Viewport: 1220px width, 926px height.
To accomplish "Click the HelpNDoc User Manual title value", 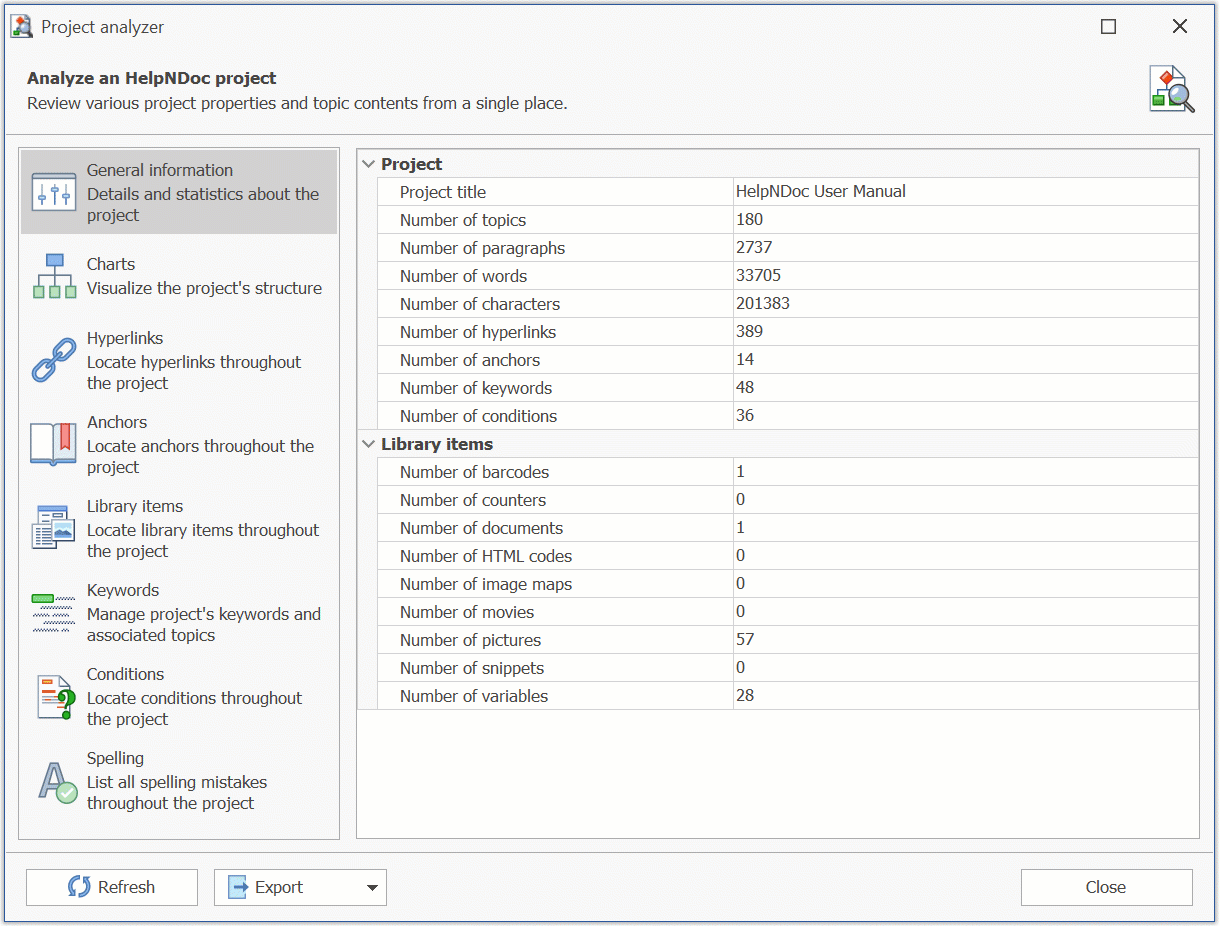I will (820, 191).
